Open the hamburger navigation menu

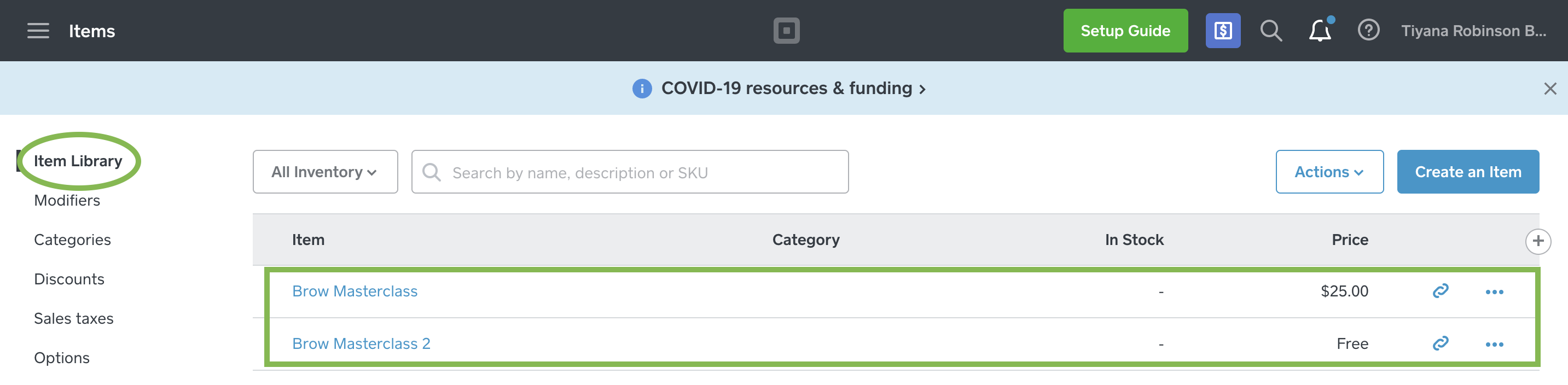[38, 31]
